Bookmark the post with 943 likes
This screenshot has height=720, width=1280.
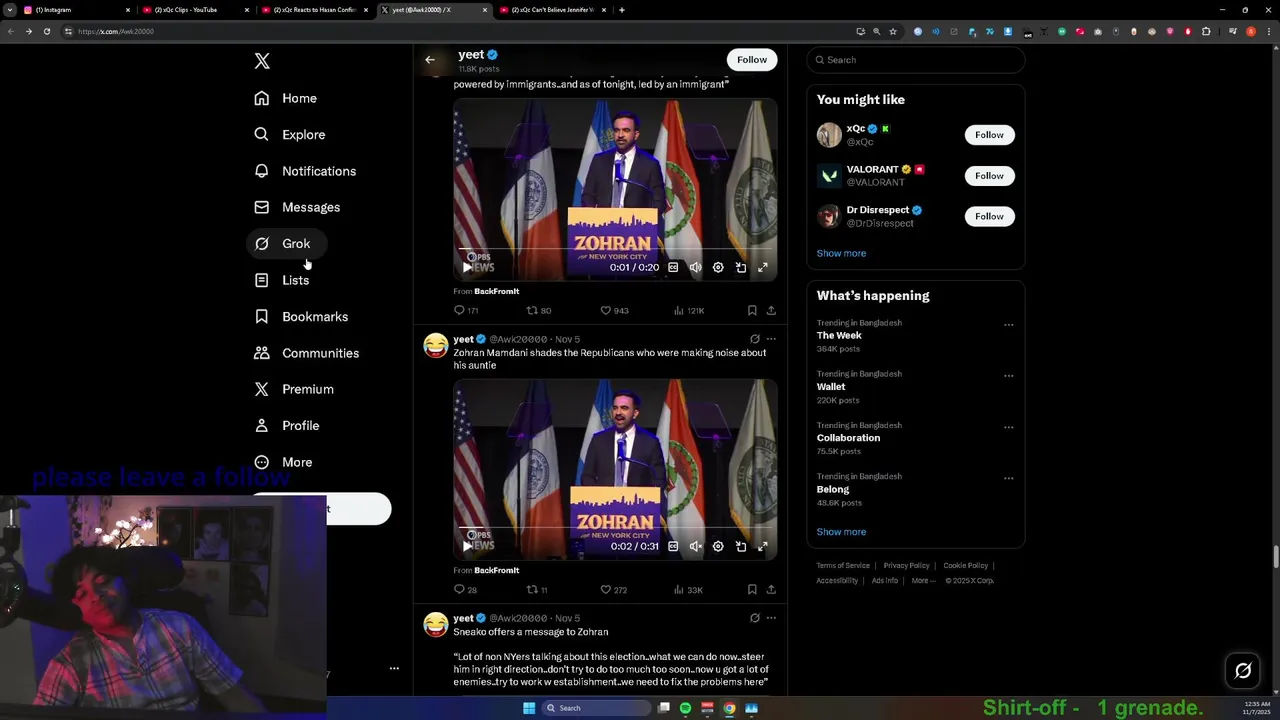click(x=752, y=310)
